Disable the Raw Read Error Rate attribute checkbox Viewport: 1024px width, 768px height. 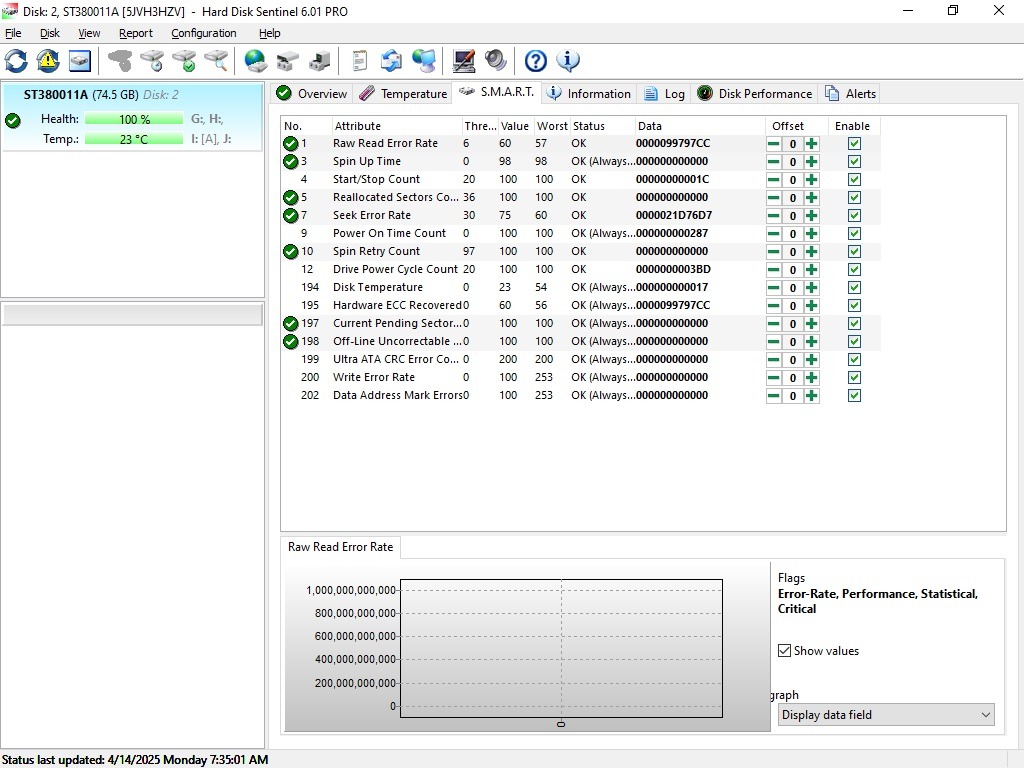(854, 144)
